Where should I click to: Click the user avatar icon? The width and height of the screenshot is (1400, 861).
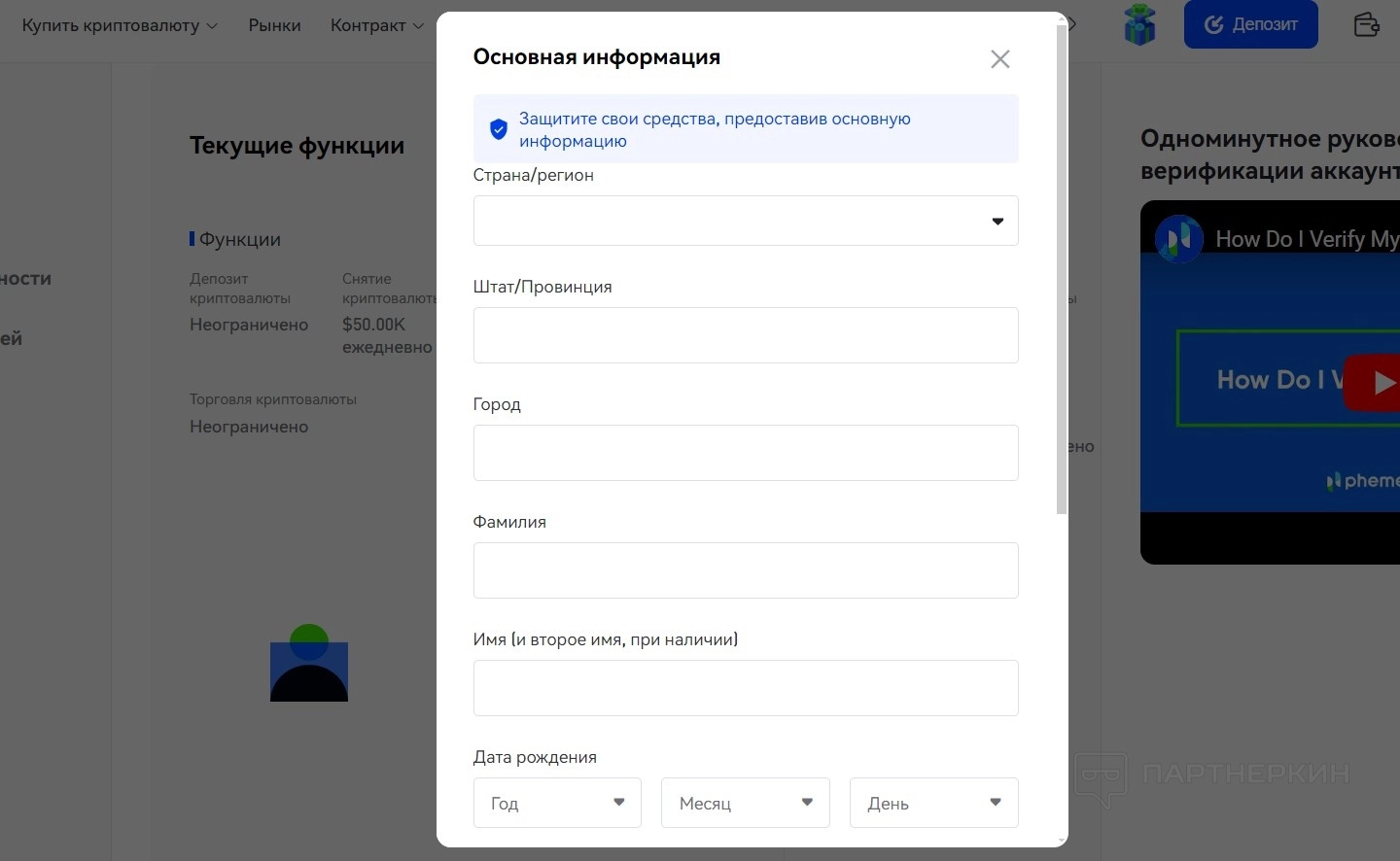tap(309, 664)
